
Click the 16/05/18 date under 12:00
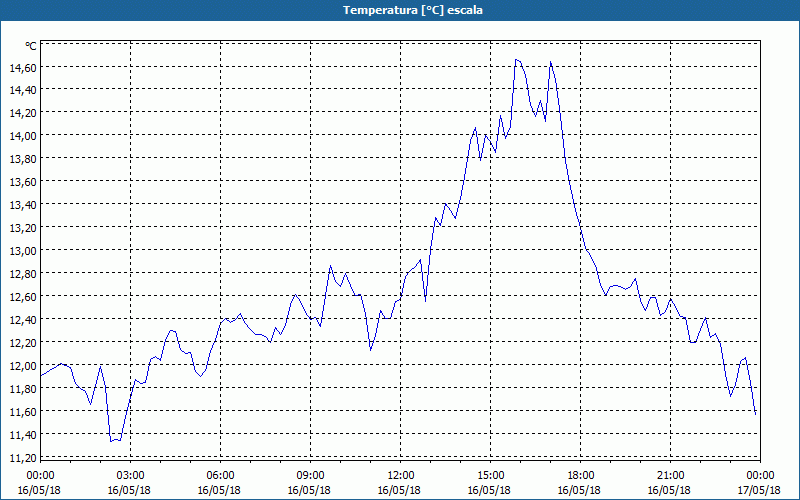tap(399, 490)
